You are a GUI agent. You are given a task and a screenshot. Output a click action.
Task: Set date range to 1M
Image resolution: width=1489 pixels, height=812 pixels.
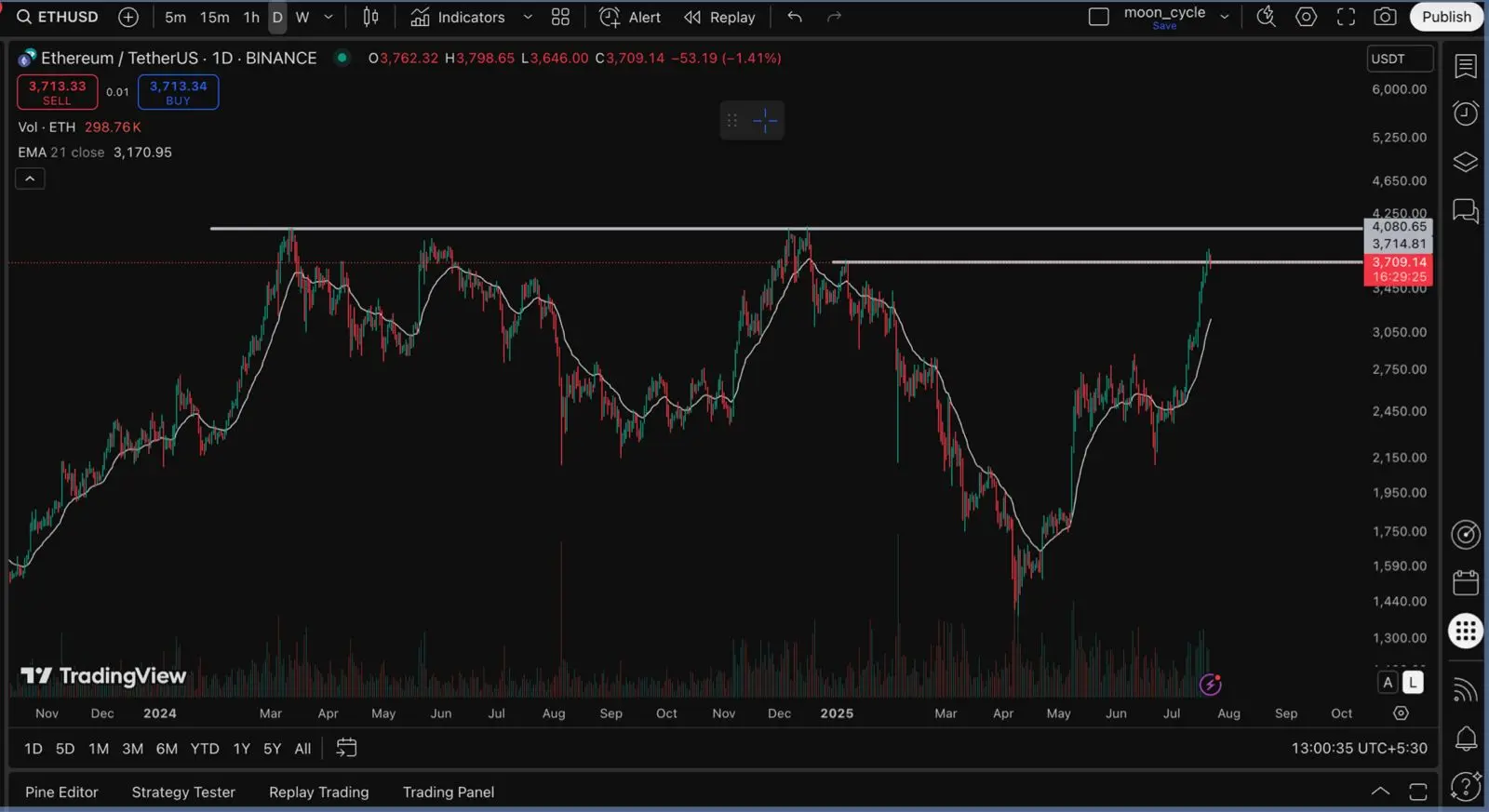pos(99,749)
